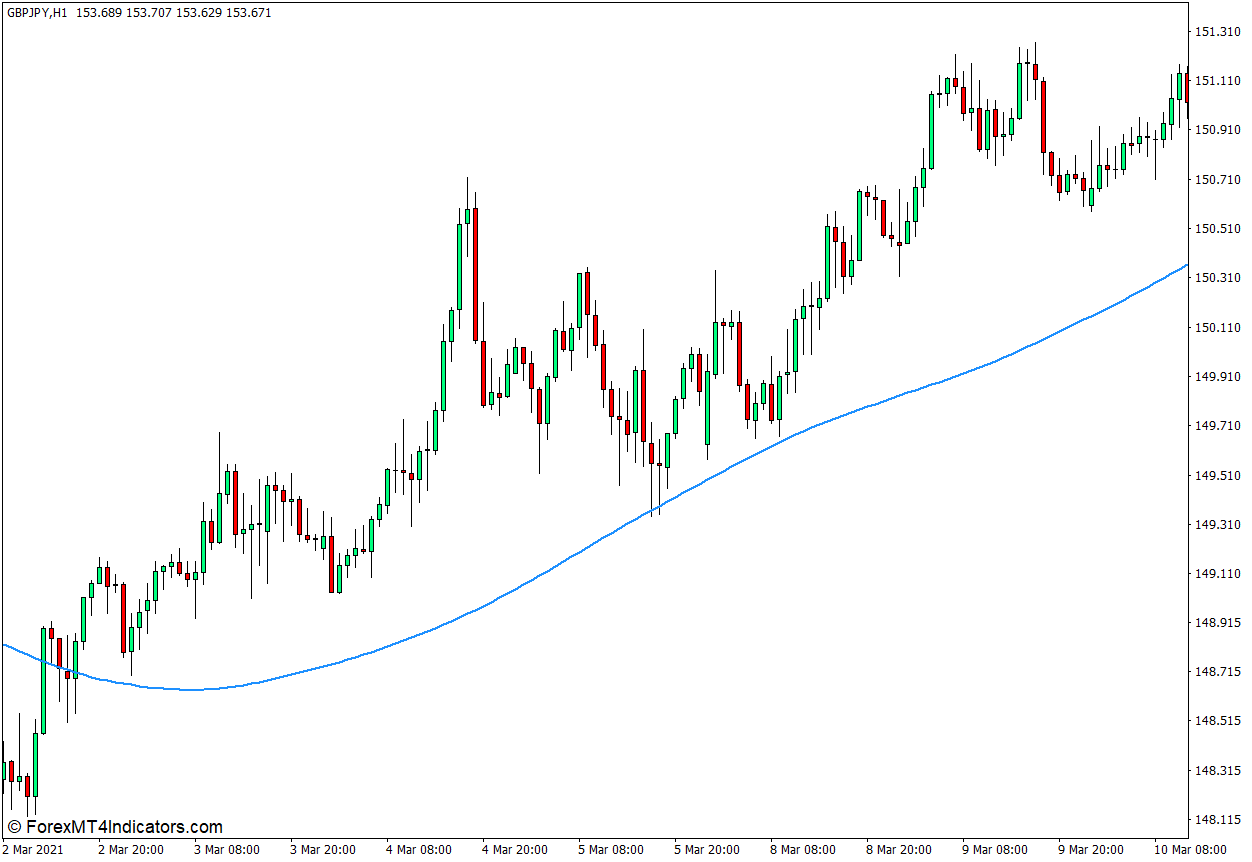Select the 3 Mar 08:00 time marker

[x=228, y=850]
